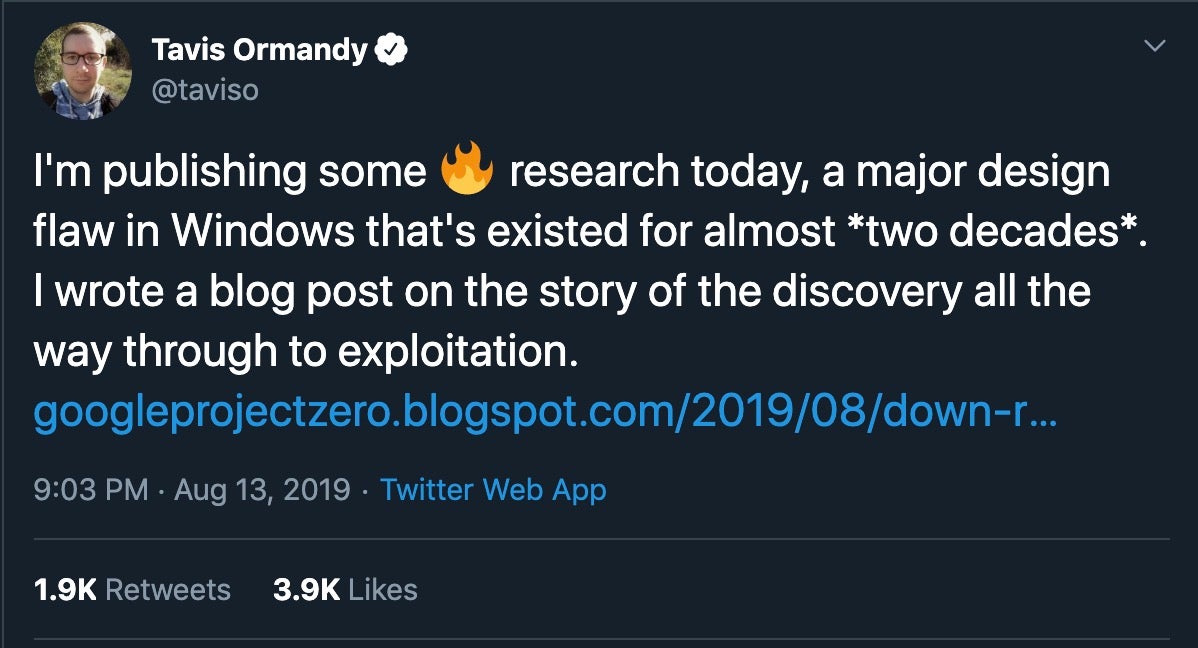Open Tavis Ormandy's profile picture
The height and width of the screenshot is (648, 1198).
click(82, 71)
